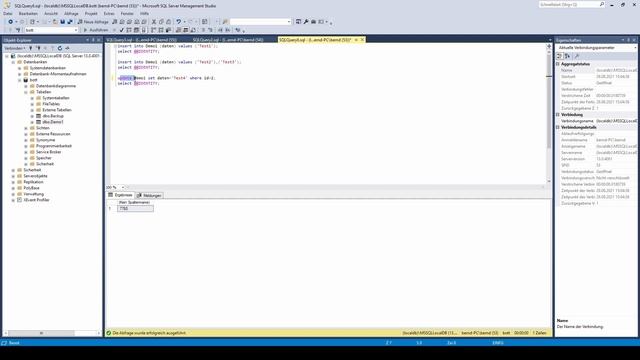Click the categorized sort icon in Eigenschaften
This screenshot has width=640, height=360.
560,56
